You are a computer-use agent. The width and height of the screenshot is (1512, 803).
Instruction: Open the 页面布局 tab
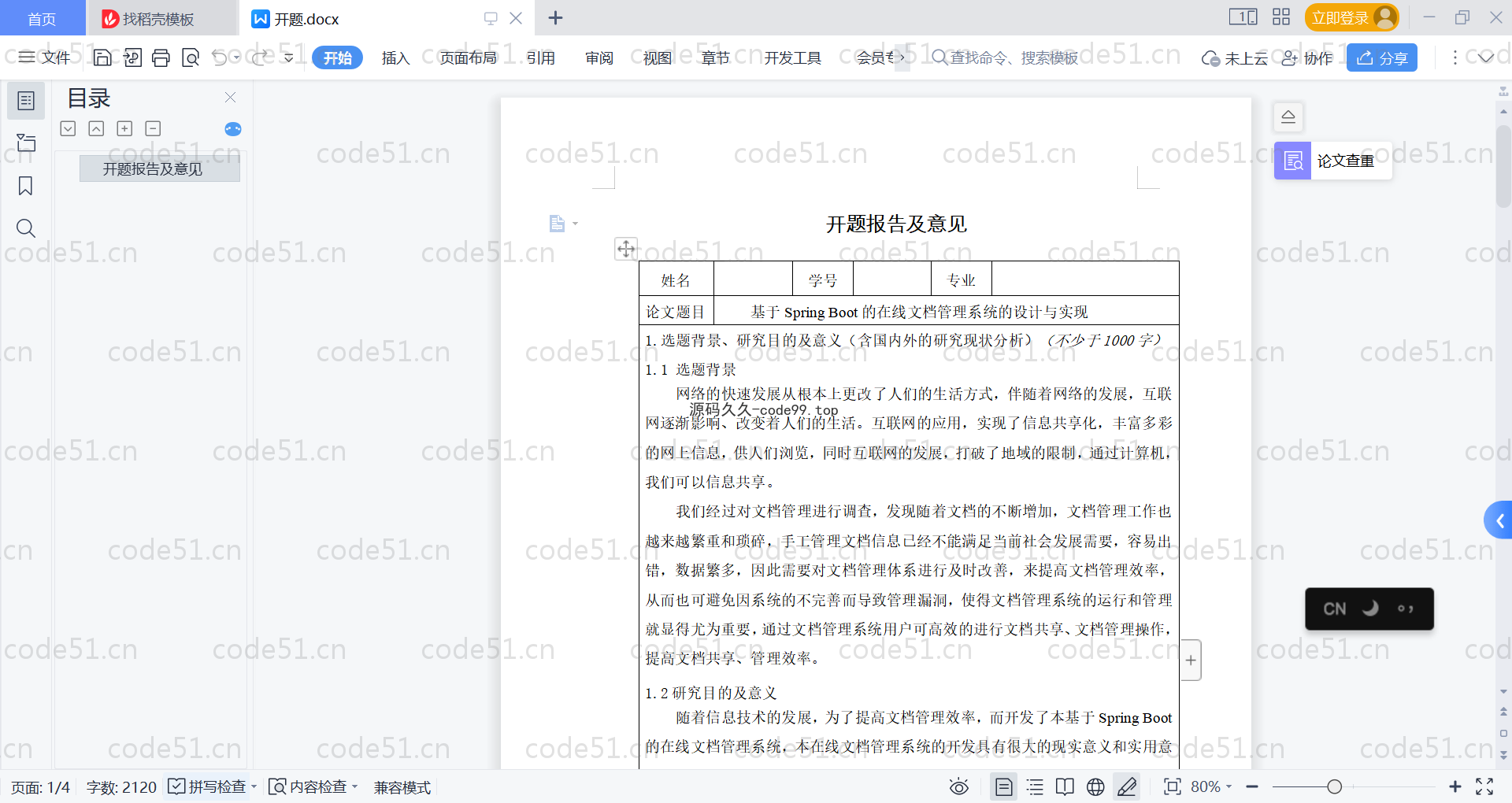[x=468, y=57]
